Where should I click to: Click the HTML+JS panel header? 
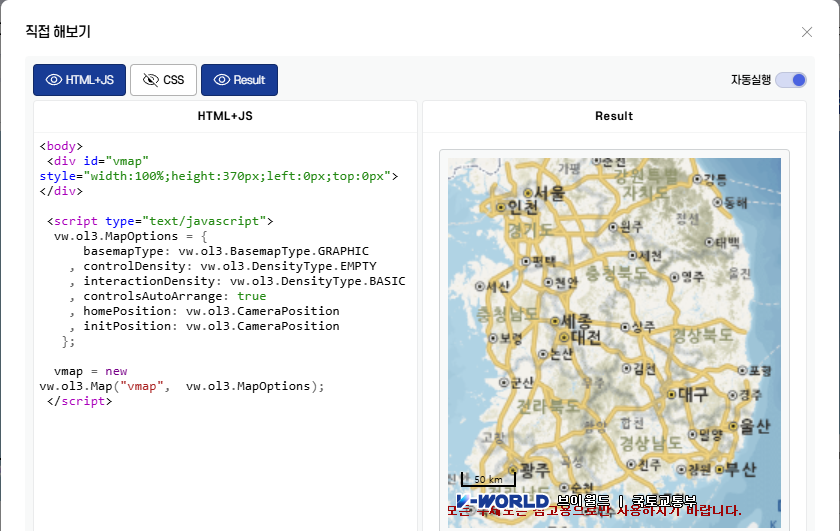[x=225, y=116]
